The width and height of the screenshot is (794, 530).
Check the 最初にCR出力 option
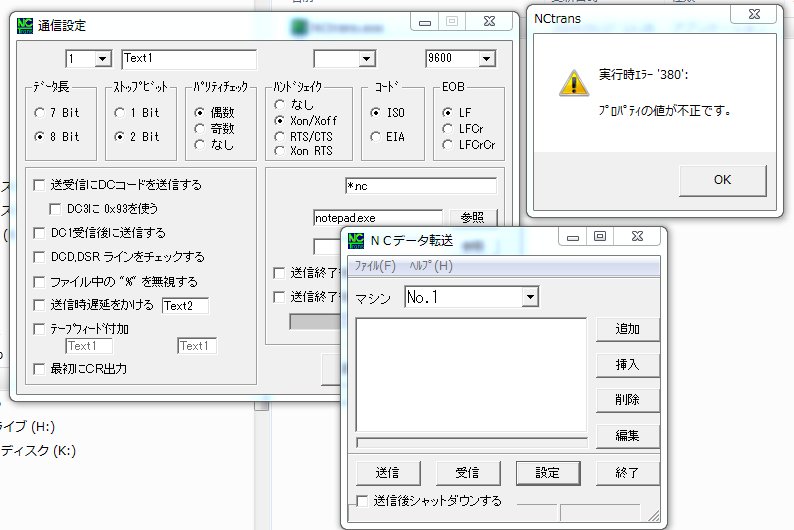tap(39, 369)
